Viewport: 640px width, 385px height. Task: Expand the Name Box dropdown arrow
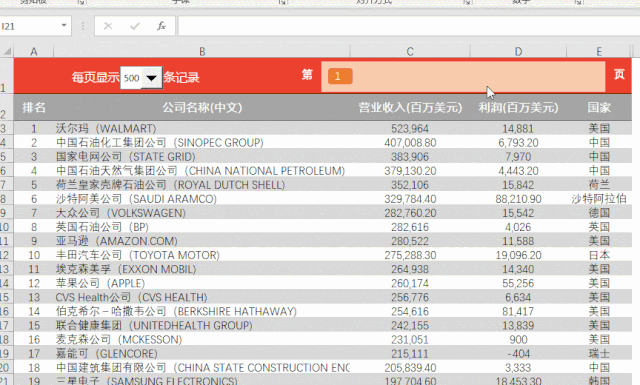(x=64, y=26)
